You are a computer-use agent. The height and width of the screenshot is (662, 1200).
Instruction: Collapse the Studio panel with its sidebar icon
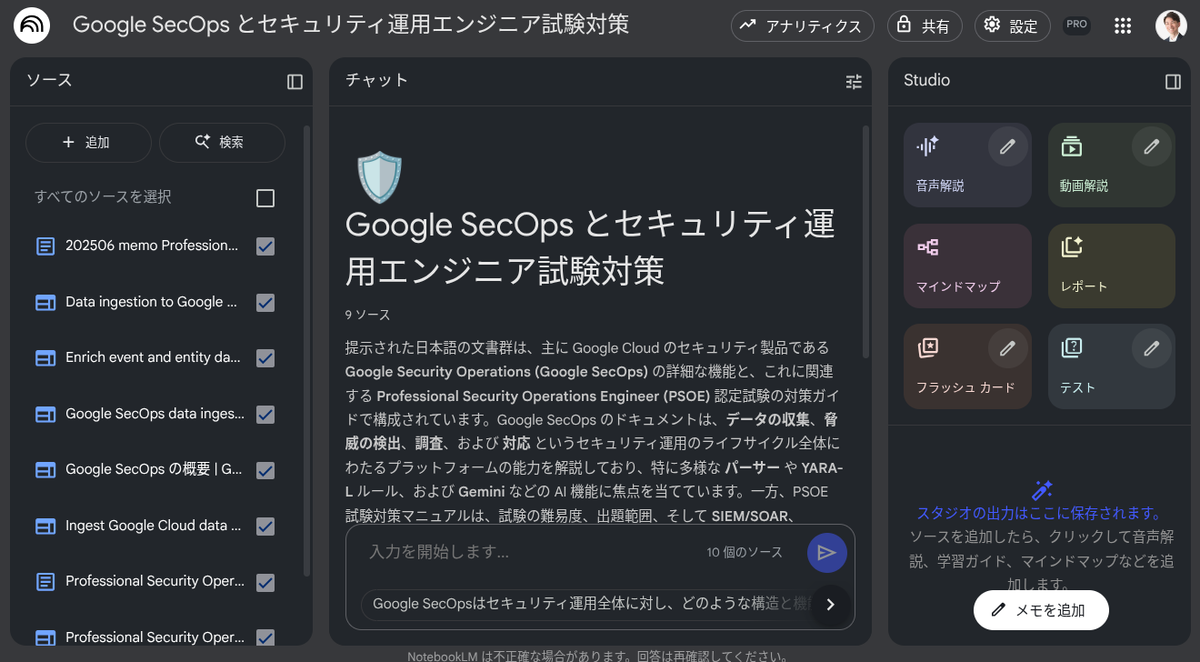[x=1173, y=82]
